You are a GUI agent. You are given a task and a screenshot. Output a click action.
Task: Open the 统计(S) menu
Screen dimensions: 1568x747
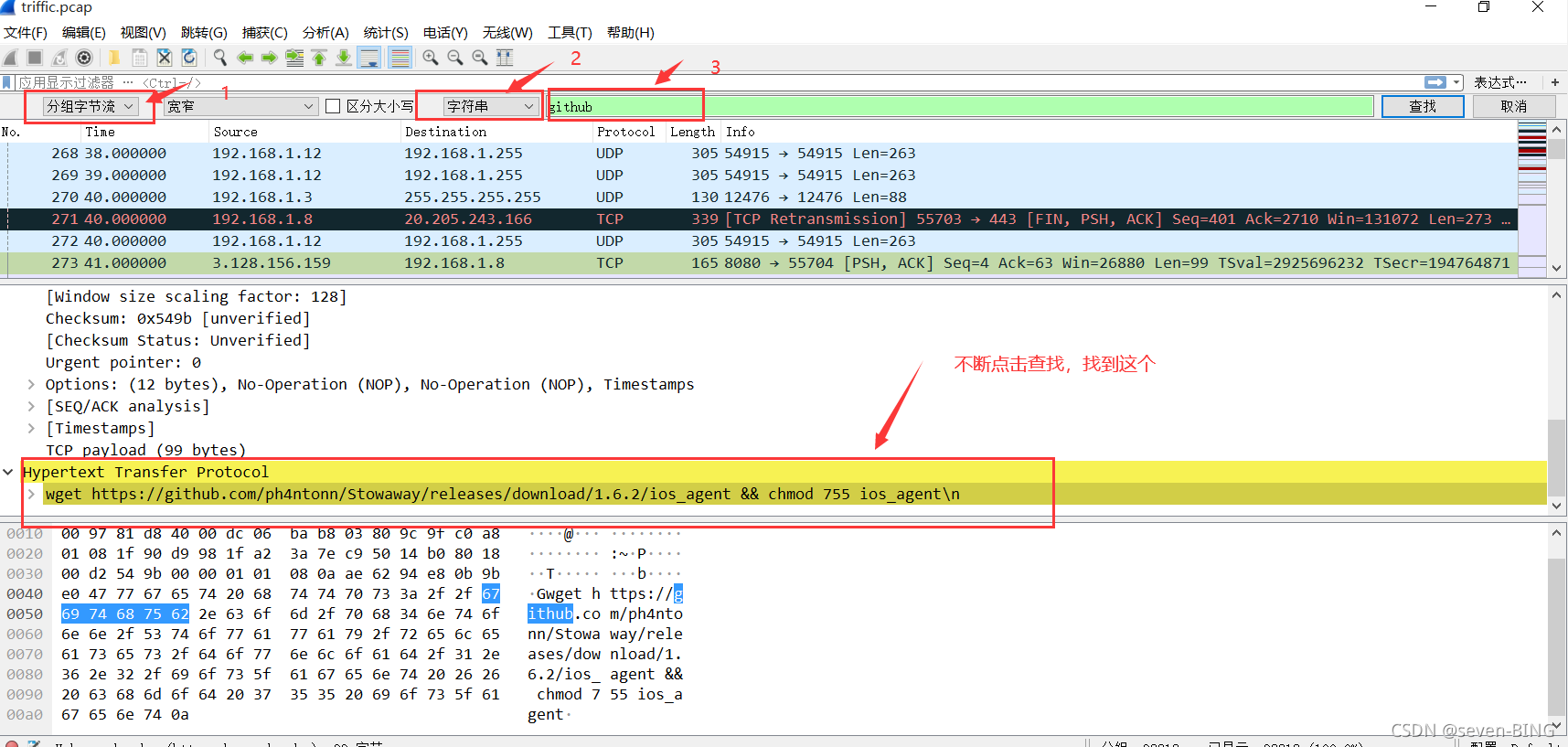point(386,32)
